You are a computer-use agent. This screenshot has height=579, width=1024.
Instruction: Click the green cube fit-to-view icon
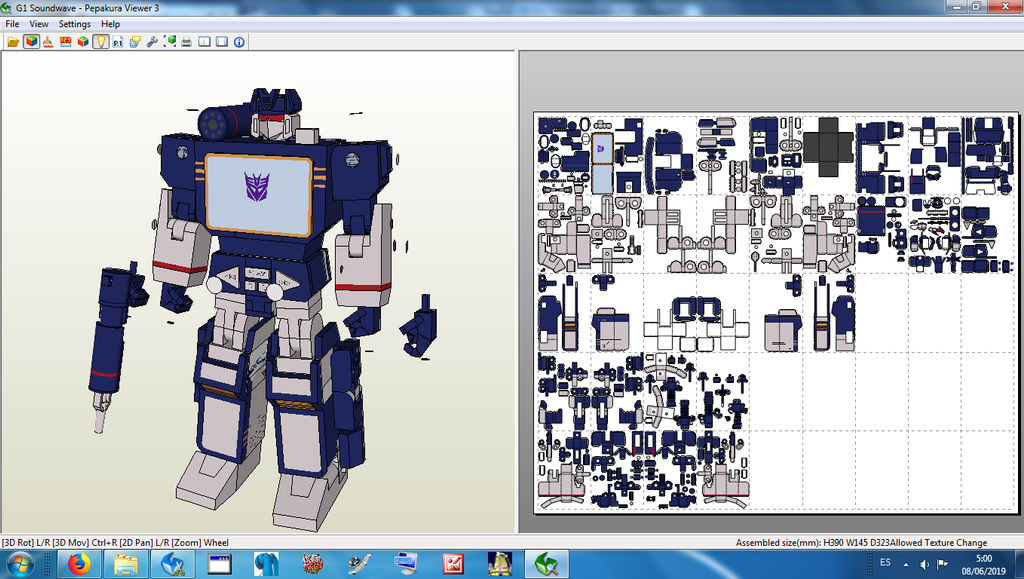(170, 42)
